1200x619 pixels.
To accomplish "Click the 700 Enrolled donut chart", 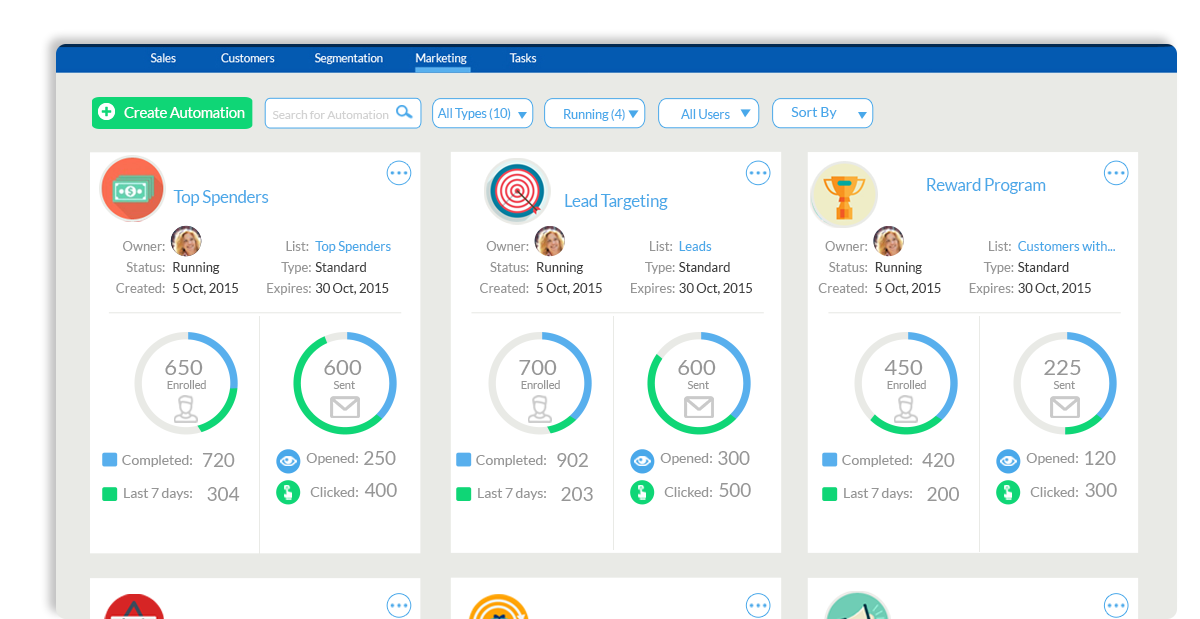I will (540, 383).
